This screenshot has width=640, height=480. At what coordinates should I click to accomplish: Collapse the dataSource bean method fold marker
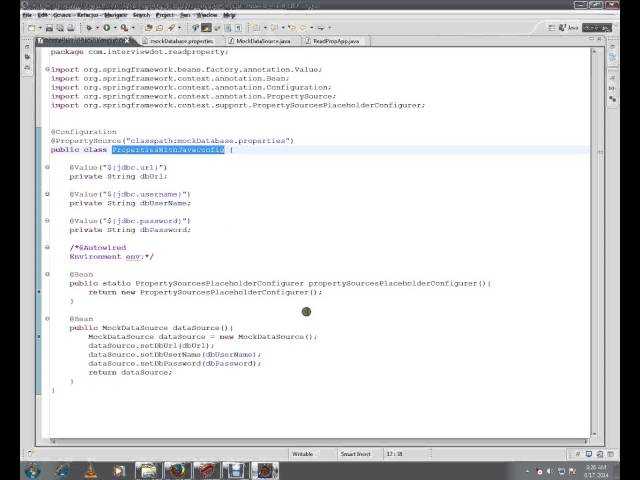pyautogui.click(x=47, y=318)
